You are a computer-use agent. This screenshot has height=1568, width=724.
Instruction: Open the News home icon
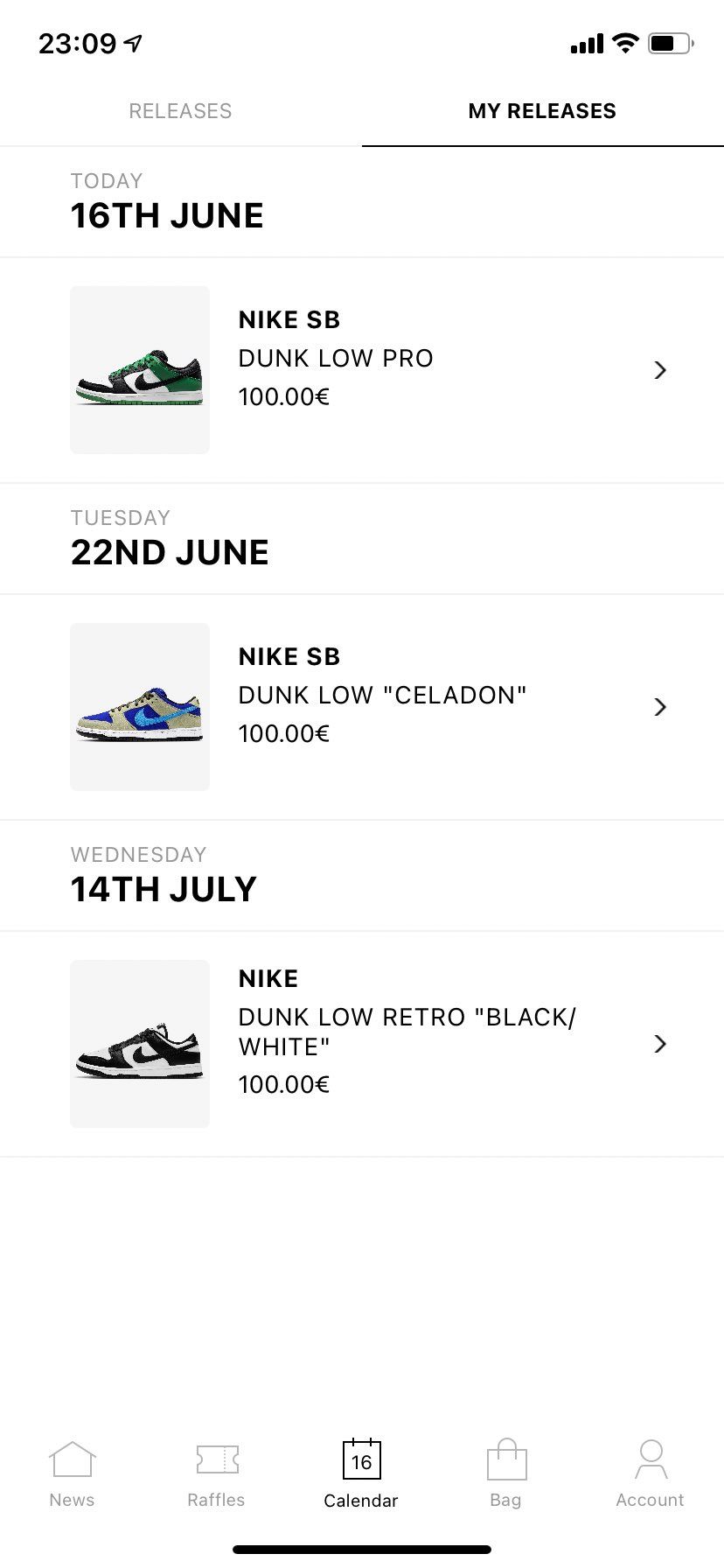pyautogui.click(x=72, y=1459)
